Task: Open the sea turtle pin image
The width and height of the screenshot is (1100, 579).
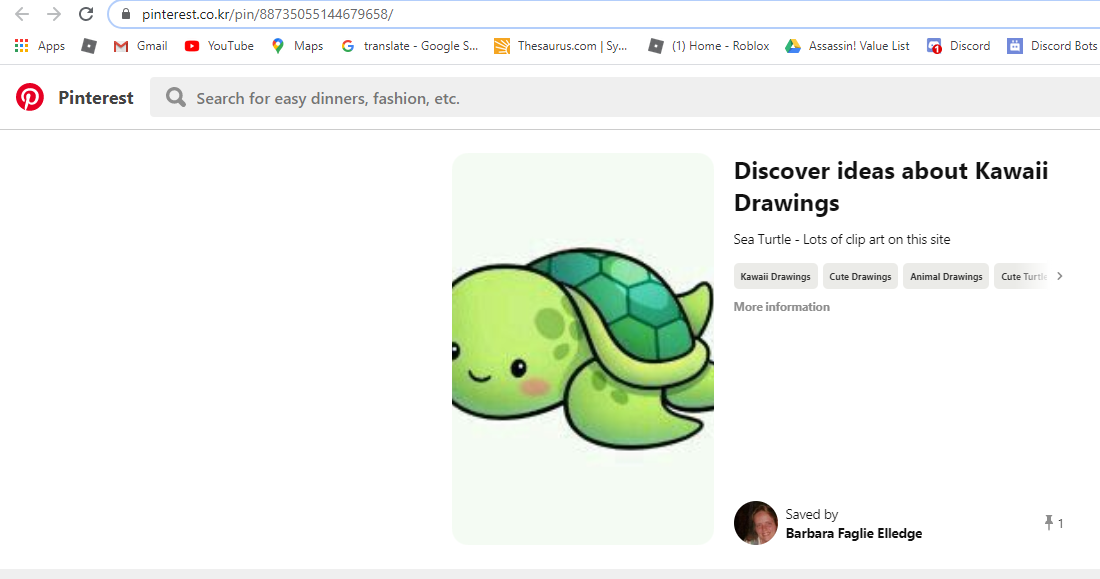Action: tap(583, 349)
